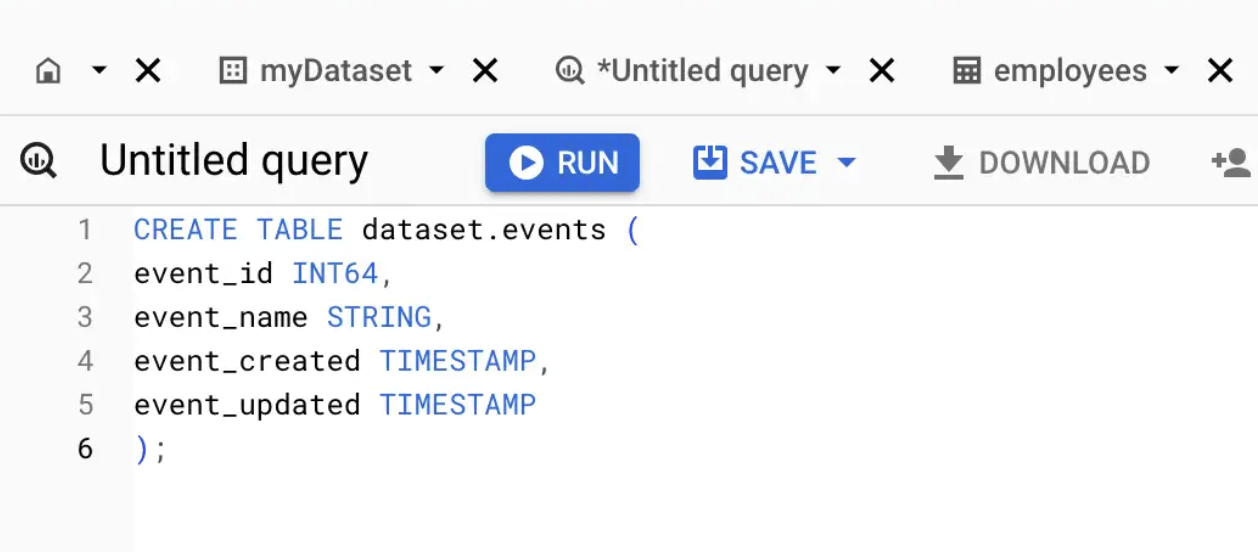Save the query using SAVE button
The image size is (1258, 552).
756,162
